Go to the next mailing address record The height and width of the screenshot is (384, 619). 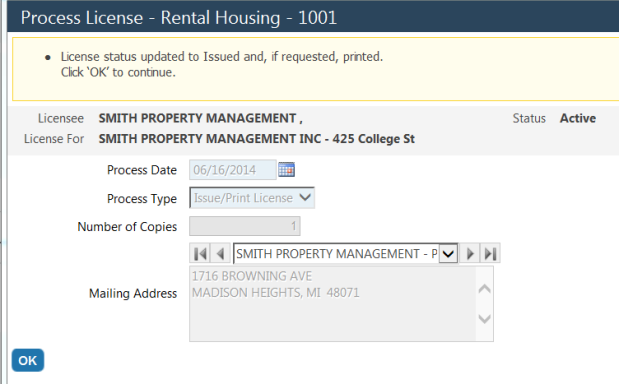(469, 253)
